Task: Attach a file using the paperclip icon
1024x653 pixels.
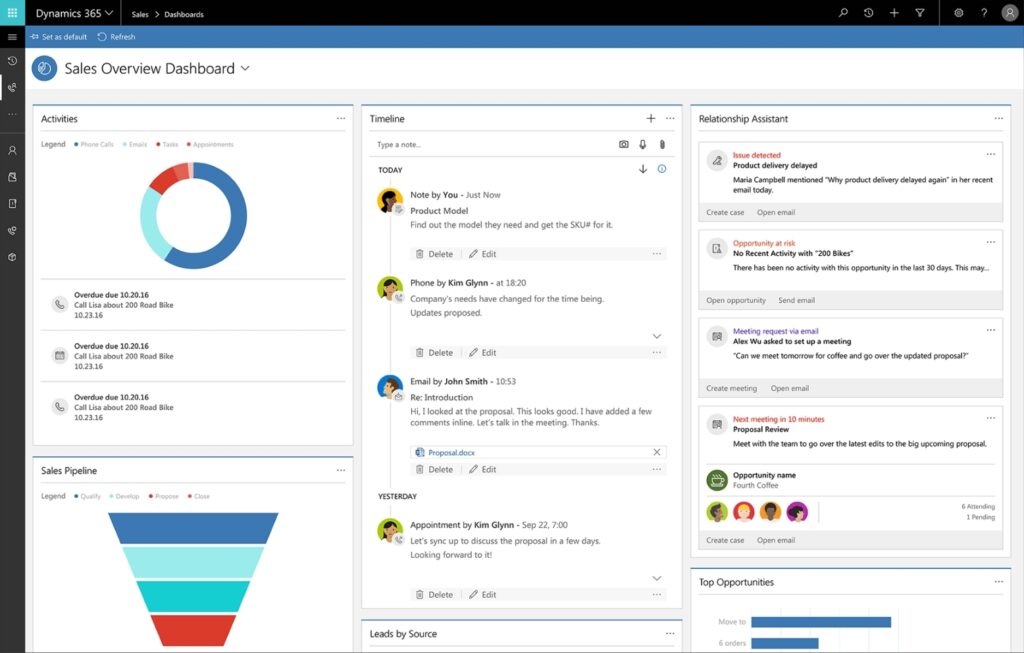Action: coord(661,145)
